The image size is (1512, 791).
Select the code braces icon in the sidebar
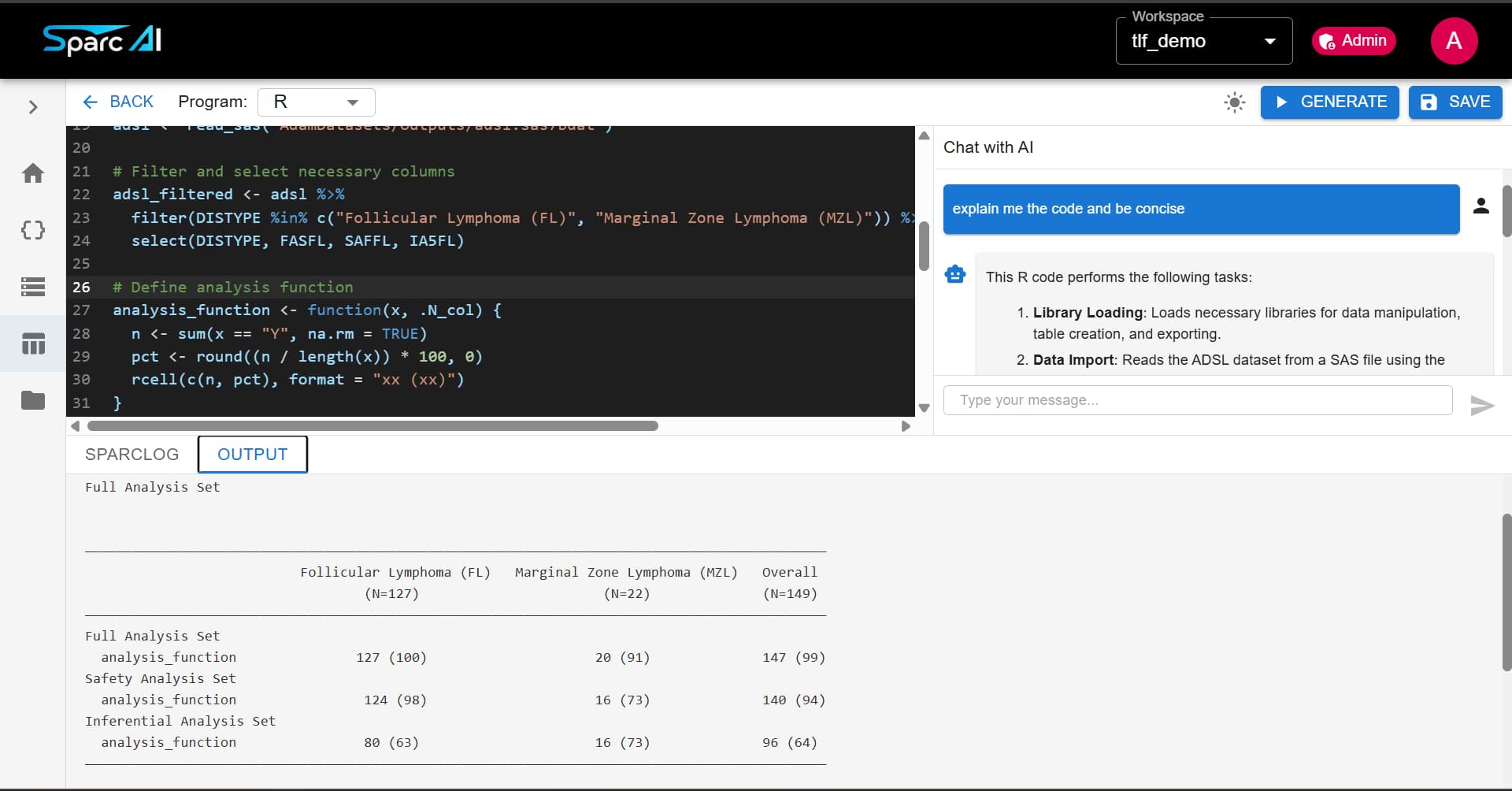tap(32, 229)
